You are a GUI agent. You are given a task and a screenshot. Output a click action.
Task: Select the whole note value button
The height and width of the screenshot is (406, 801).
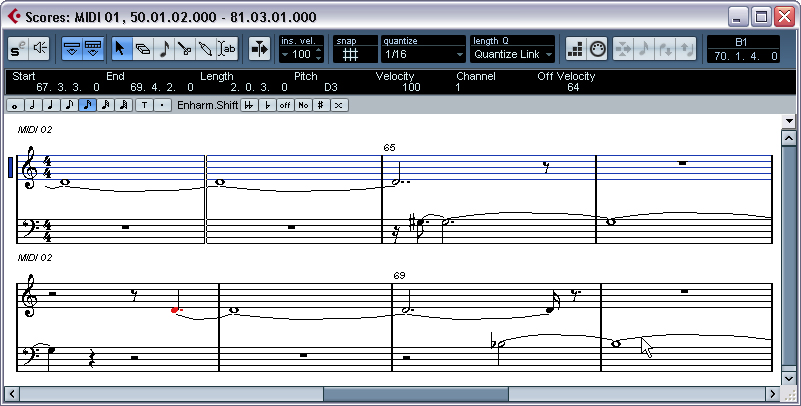pos(14,105)
